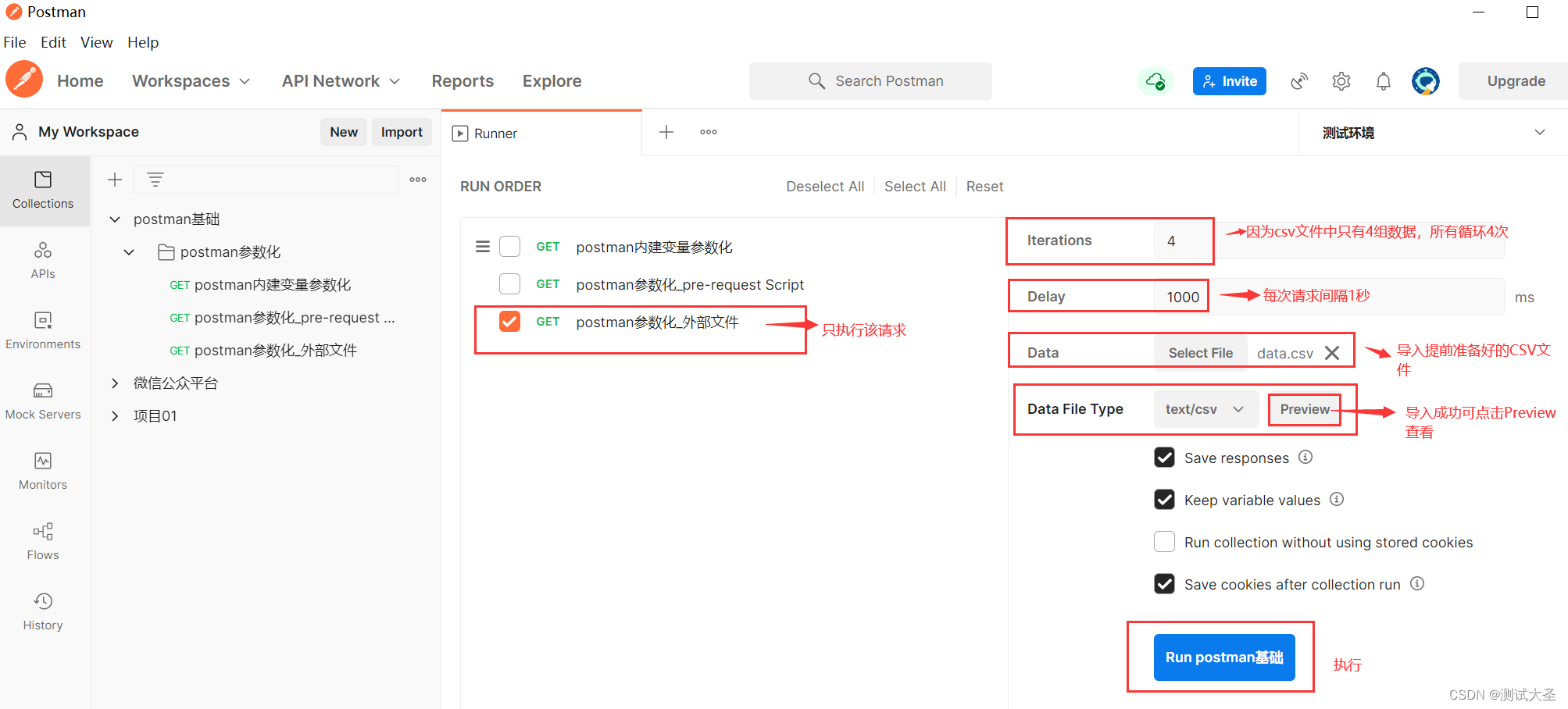
Task: Click the user avatar icon
Action: (1426, 81)
